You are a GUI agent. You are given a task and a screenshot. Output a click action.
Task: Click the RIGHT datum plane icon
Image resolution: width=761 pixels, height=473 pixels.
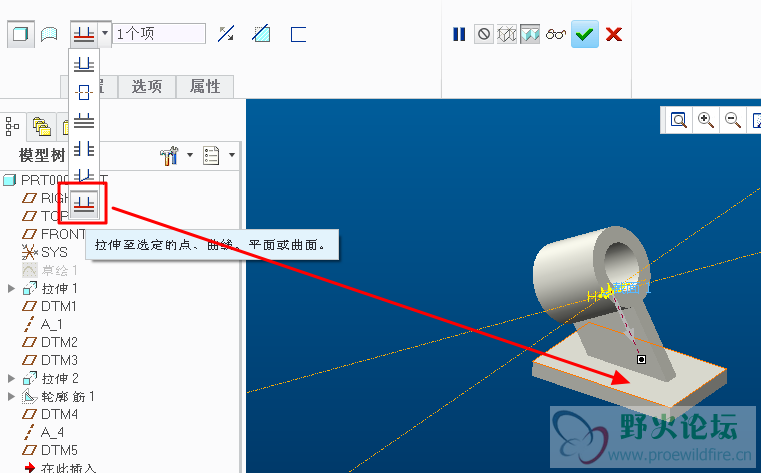[x=29, y=198]
